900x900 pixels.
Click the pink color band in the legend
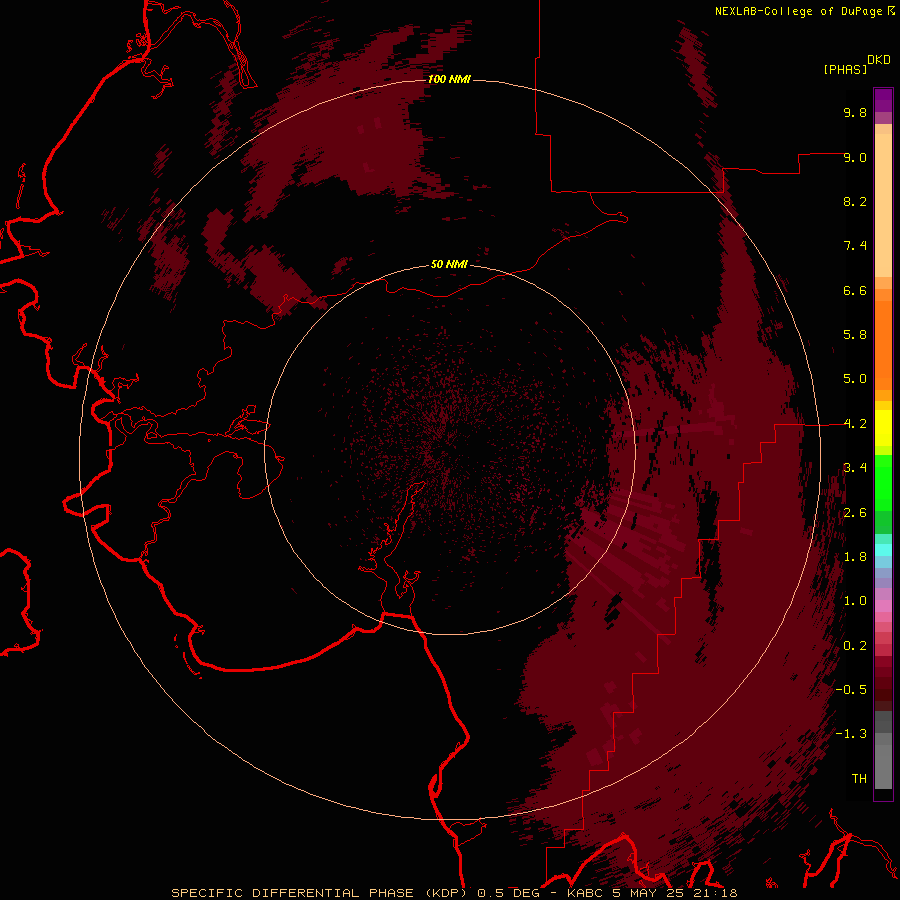pyautogui.click(x=883, y=606)
